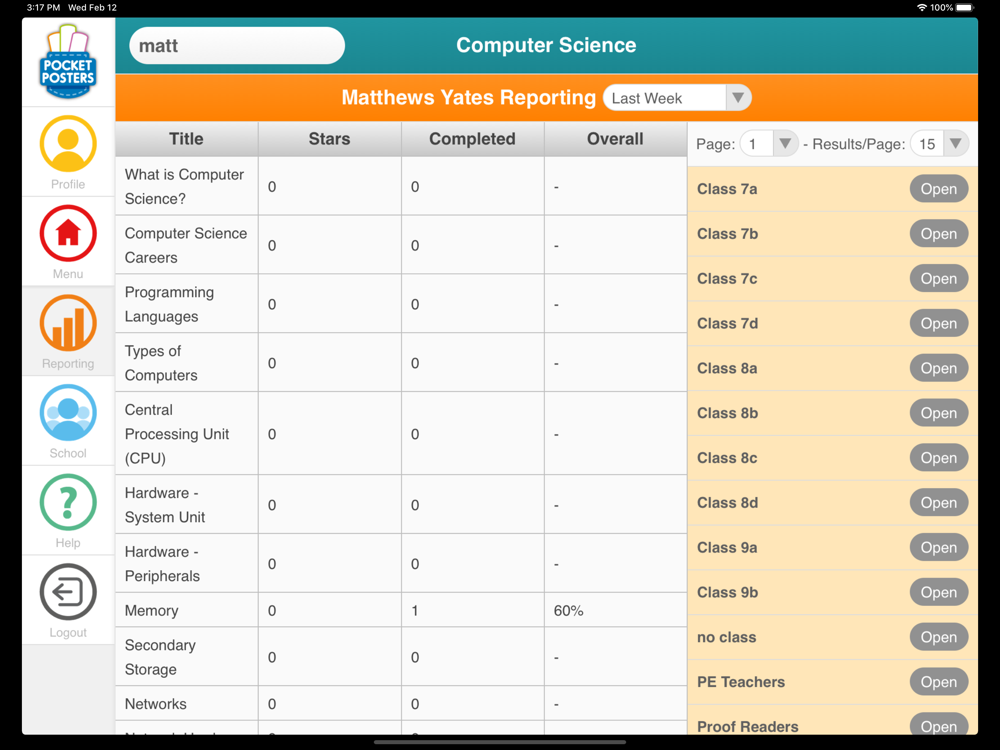Check the Wi-Fi status icon

tap(922, 8)
